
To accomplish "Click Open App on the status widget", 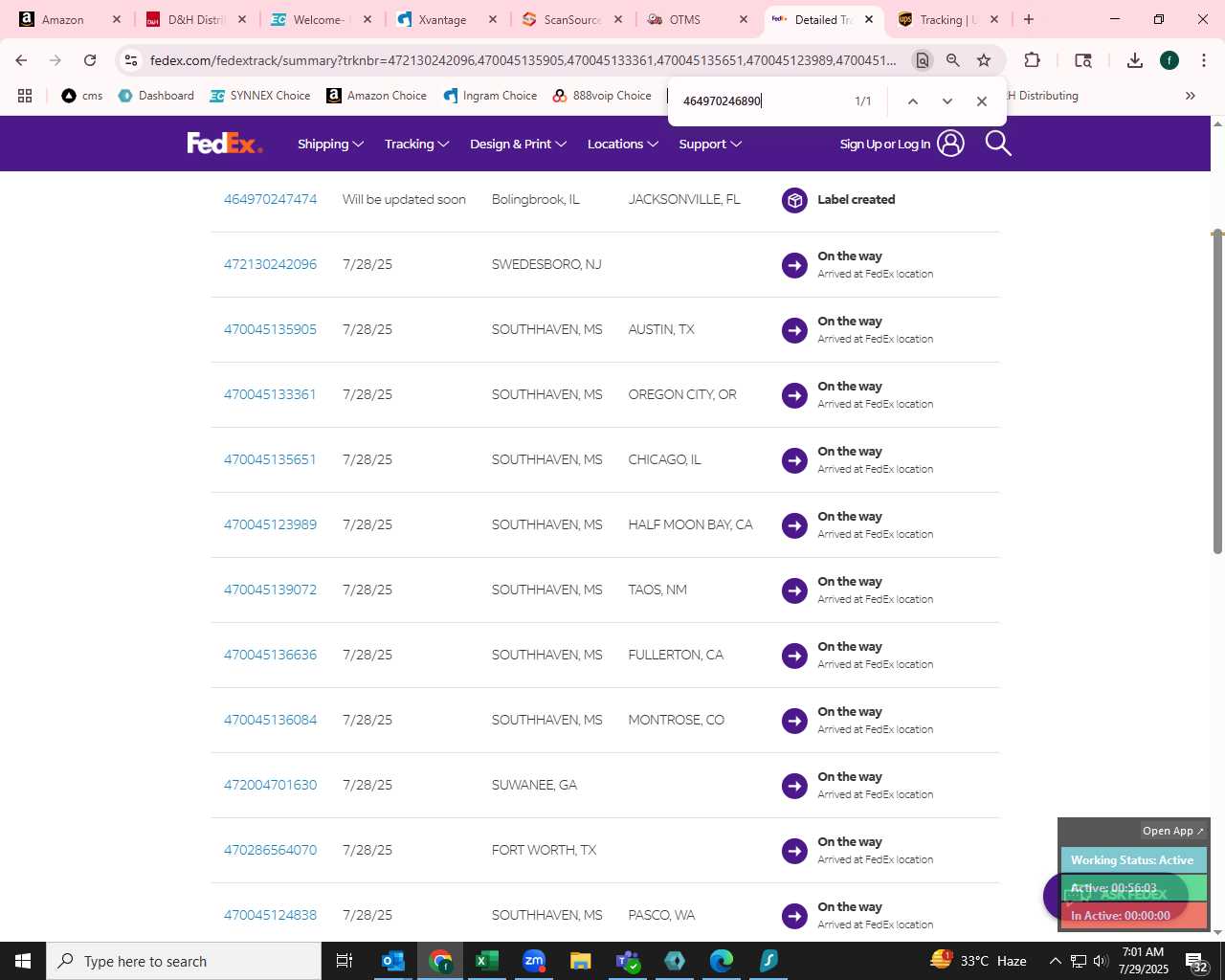I will pos(1172,831).
